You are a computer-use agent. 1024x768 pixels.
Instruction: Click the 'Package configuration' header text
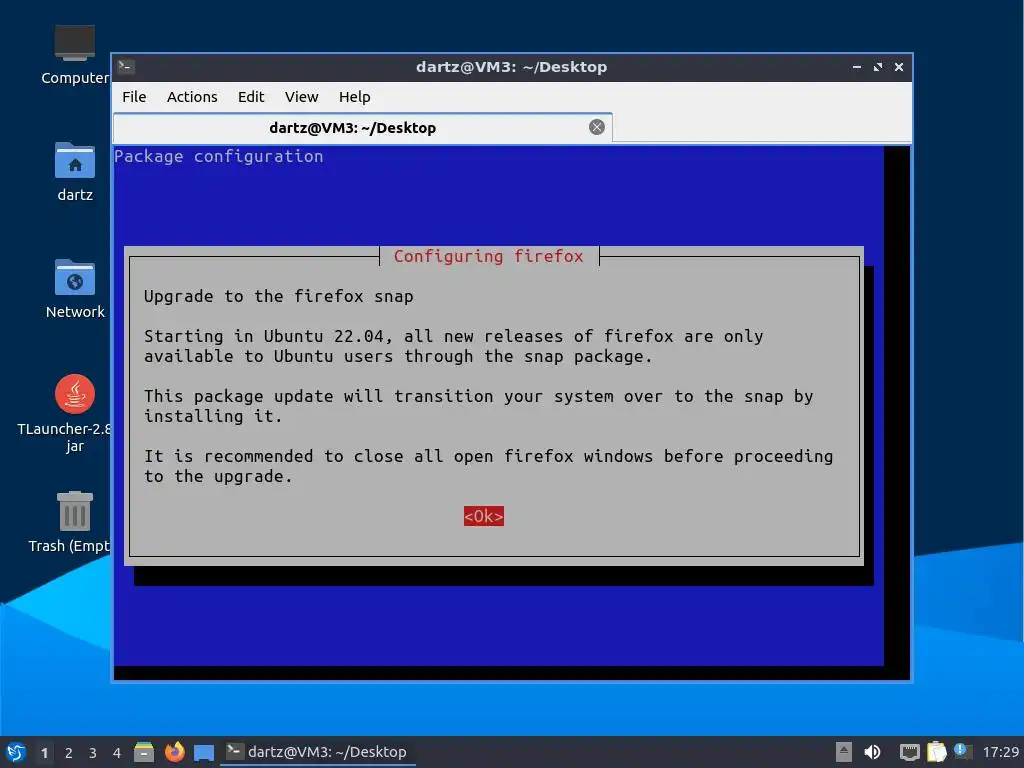(219, 156)
